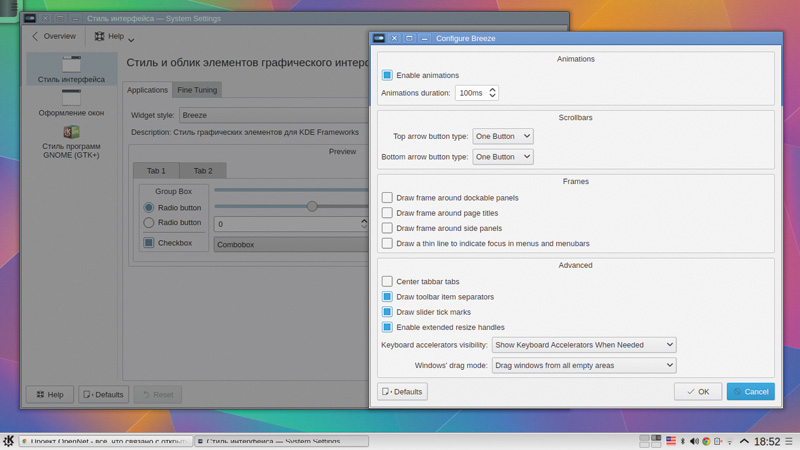The image size is (800, 450).
Task: Switch to the Fine Tuning tab
Action: [197, 90]
